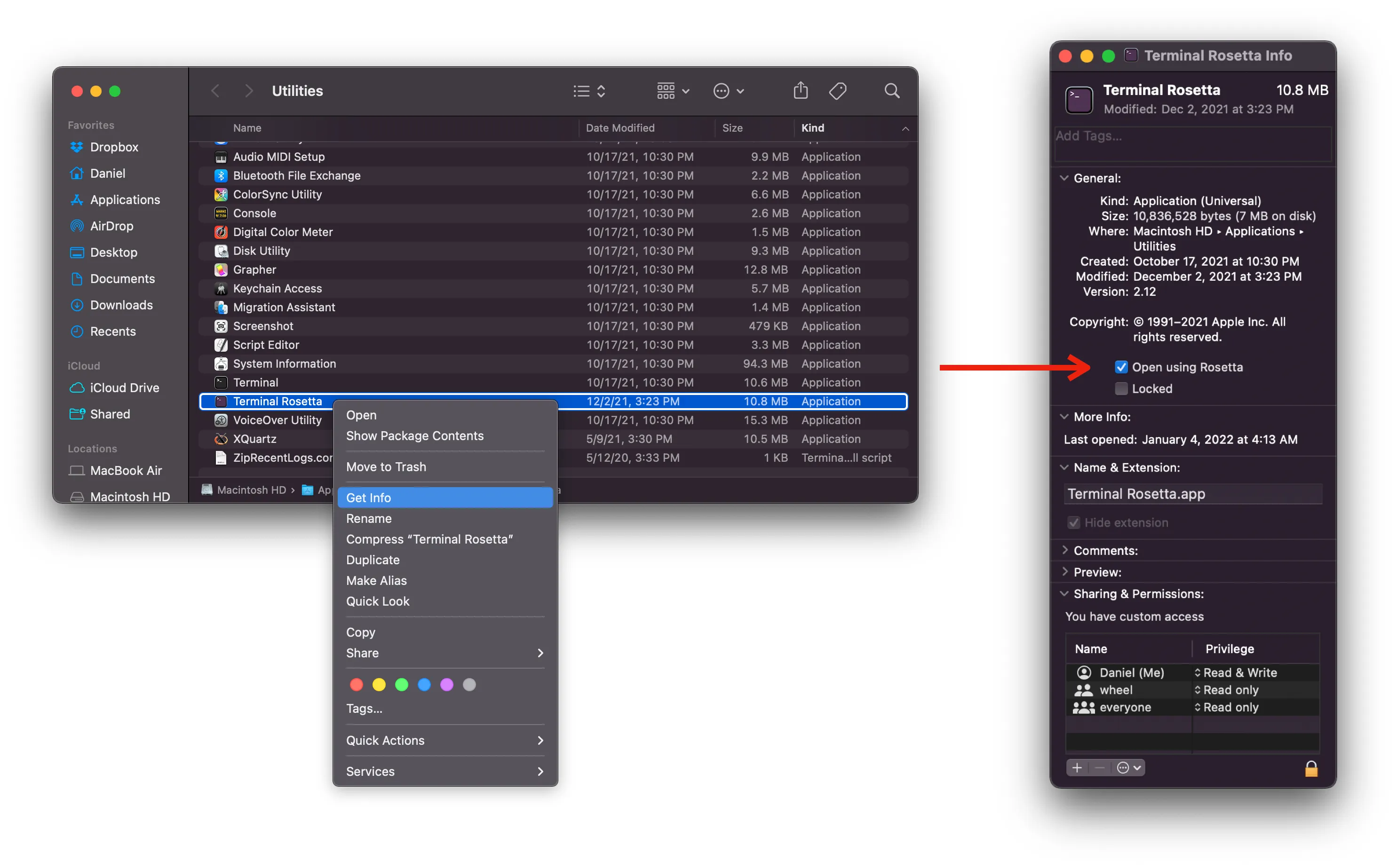Click the Finder back arrow
This screenshot has height=868, width=1397.
tap(215, 91)
